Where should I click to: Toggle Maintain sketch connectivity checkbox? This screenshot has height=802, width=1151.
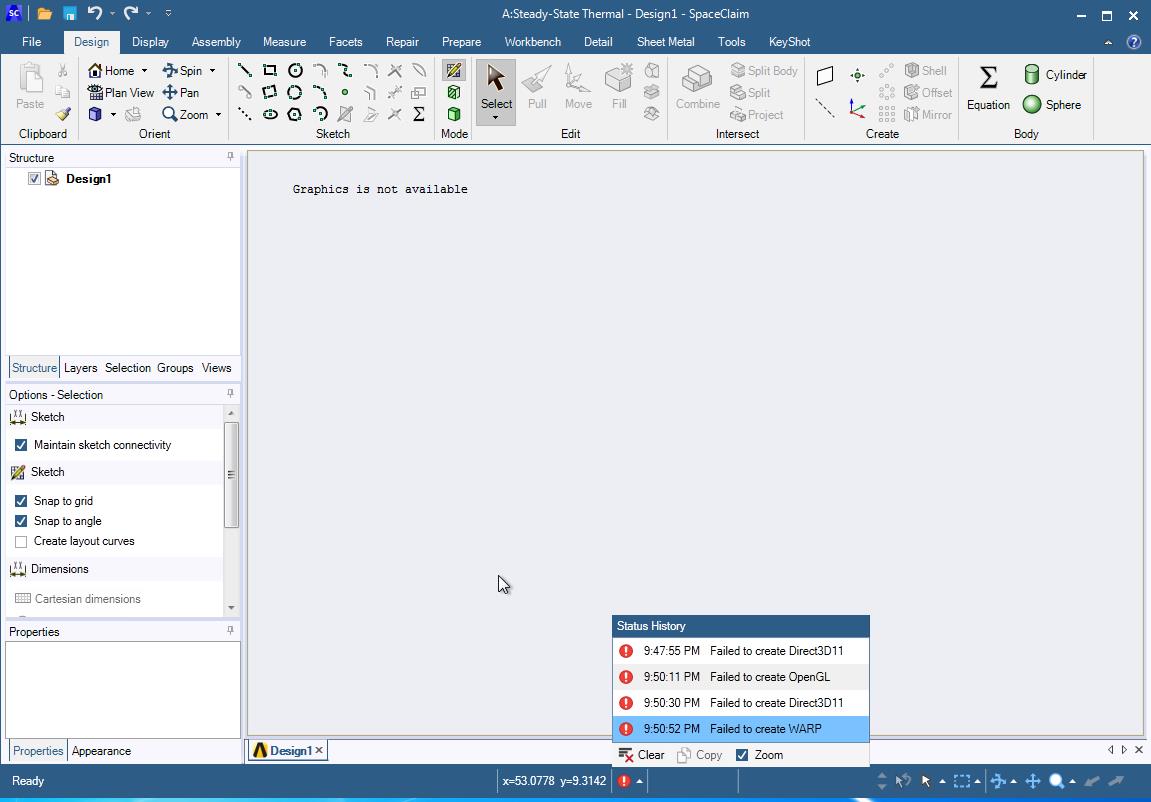21,445
